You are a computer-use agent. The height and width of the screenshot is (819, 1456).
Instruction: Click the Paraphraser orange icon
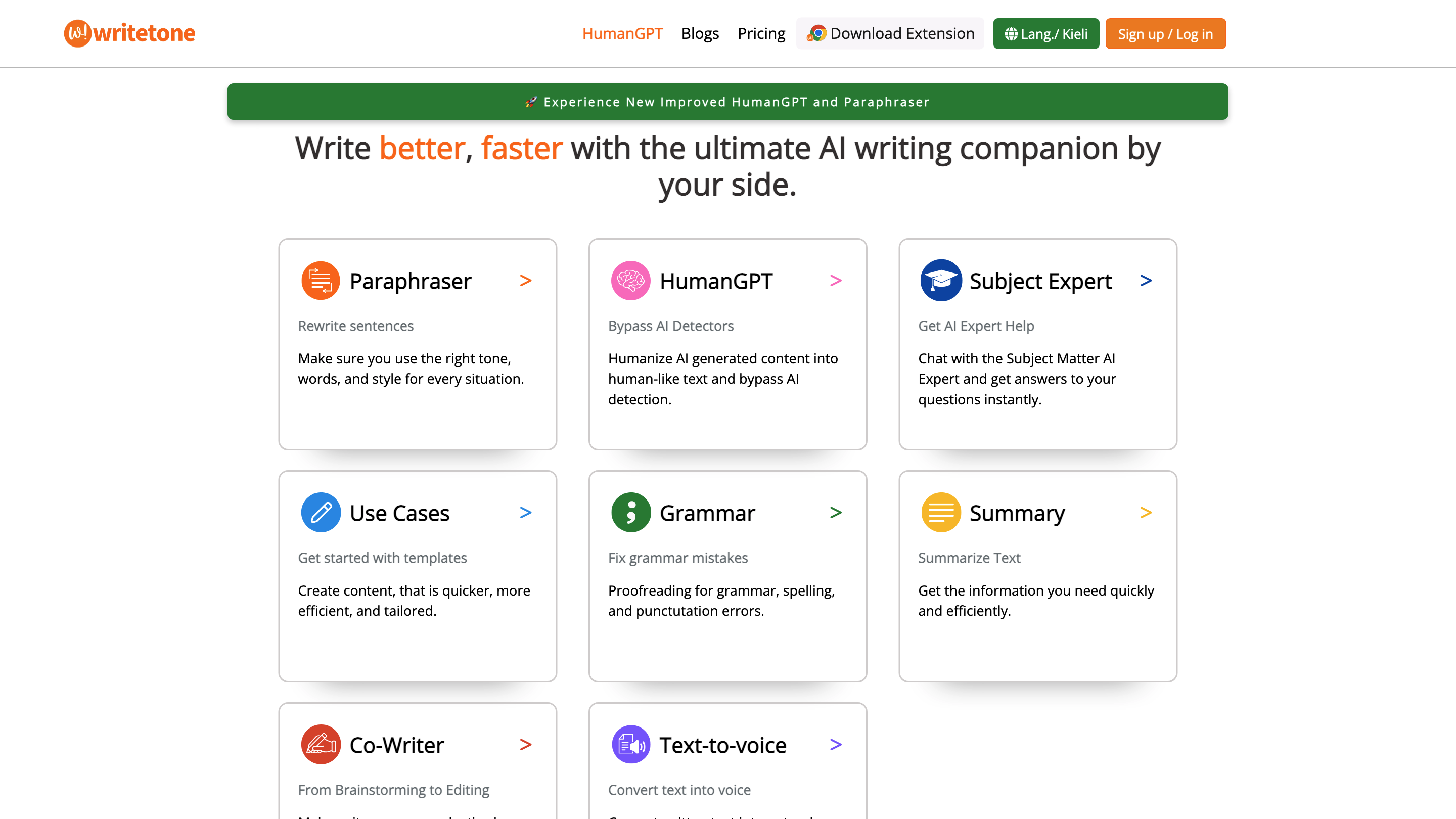click(320, 281)
